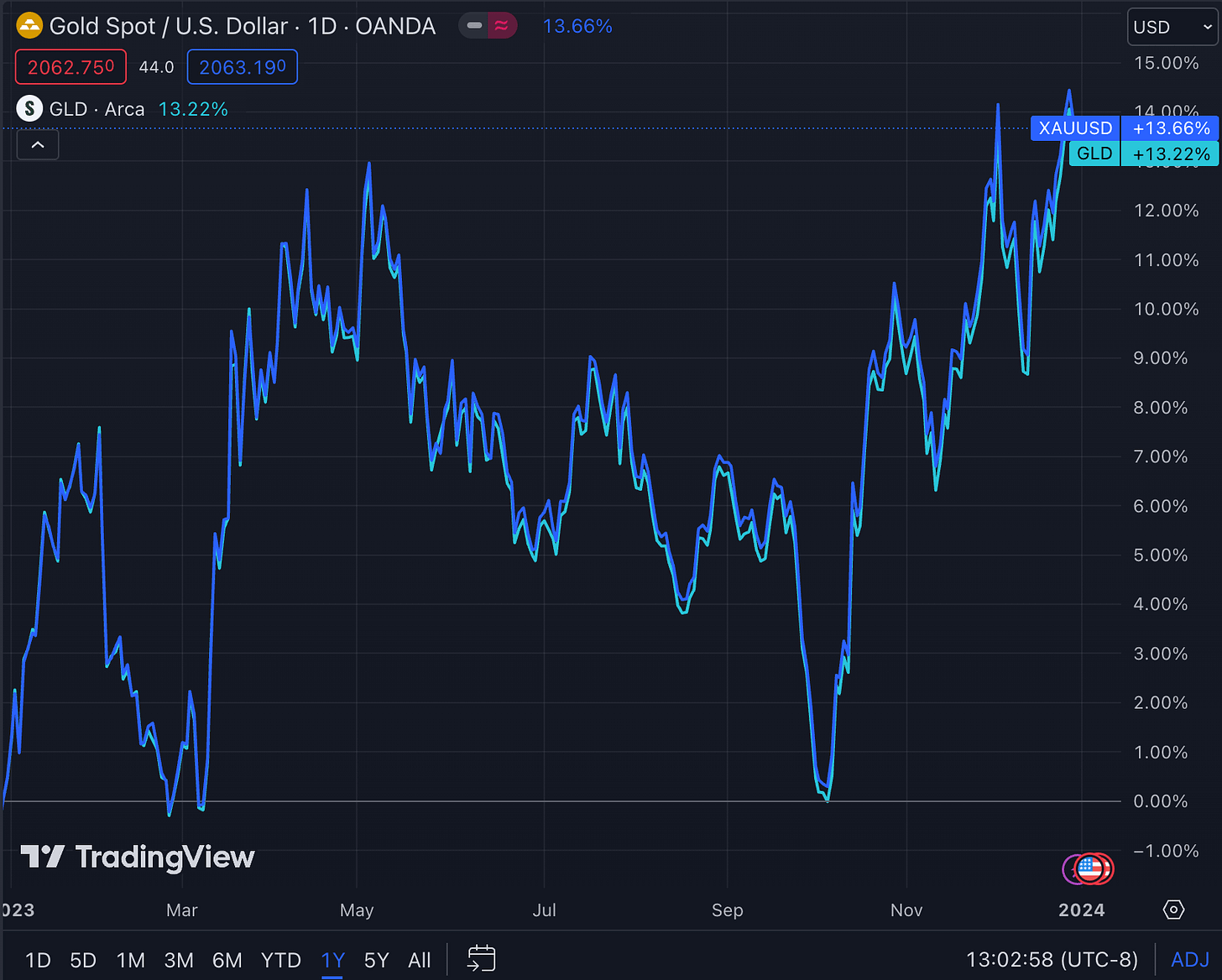Select the 1M time range
Image resolution: width=1222 pixels, height=980 pixels.
point(131,960)
